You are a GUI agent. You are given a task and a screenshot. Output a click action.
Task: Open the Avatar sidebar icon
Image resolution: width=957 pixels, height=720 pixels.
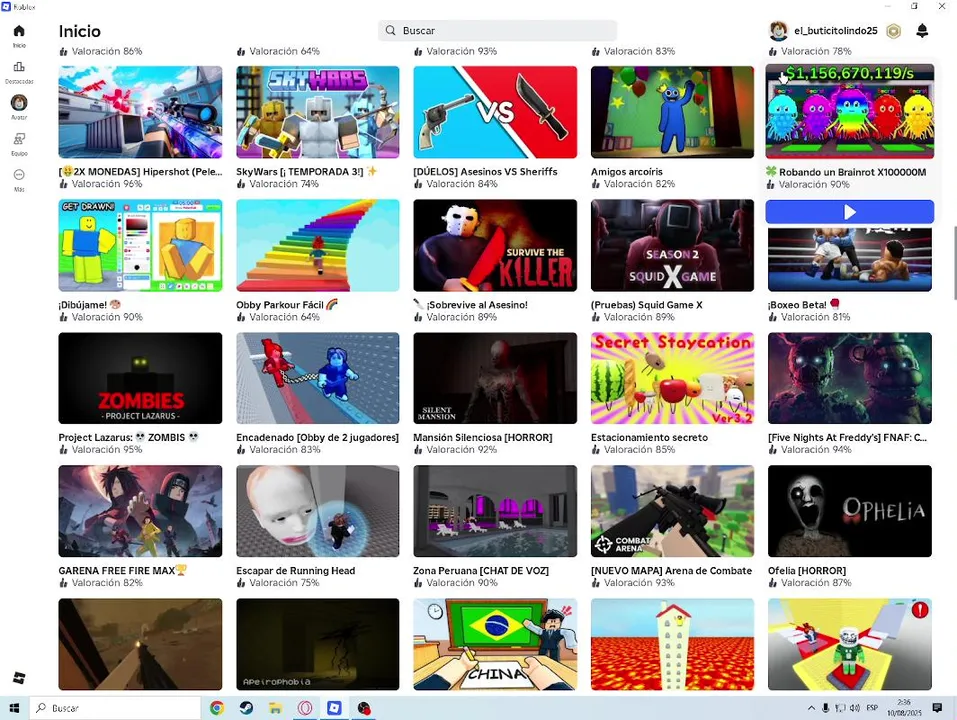(19, 102)
